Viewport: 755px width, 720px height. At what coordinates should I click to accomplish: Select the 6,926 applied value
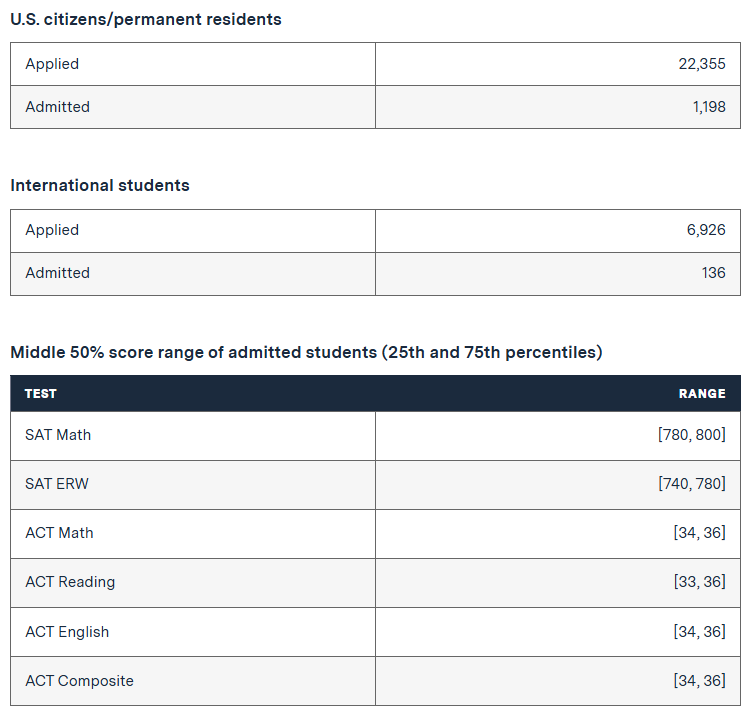point(705,230)
